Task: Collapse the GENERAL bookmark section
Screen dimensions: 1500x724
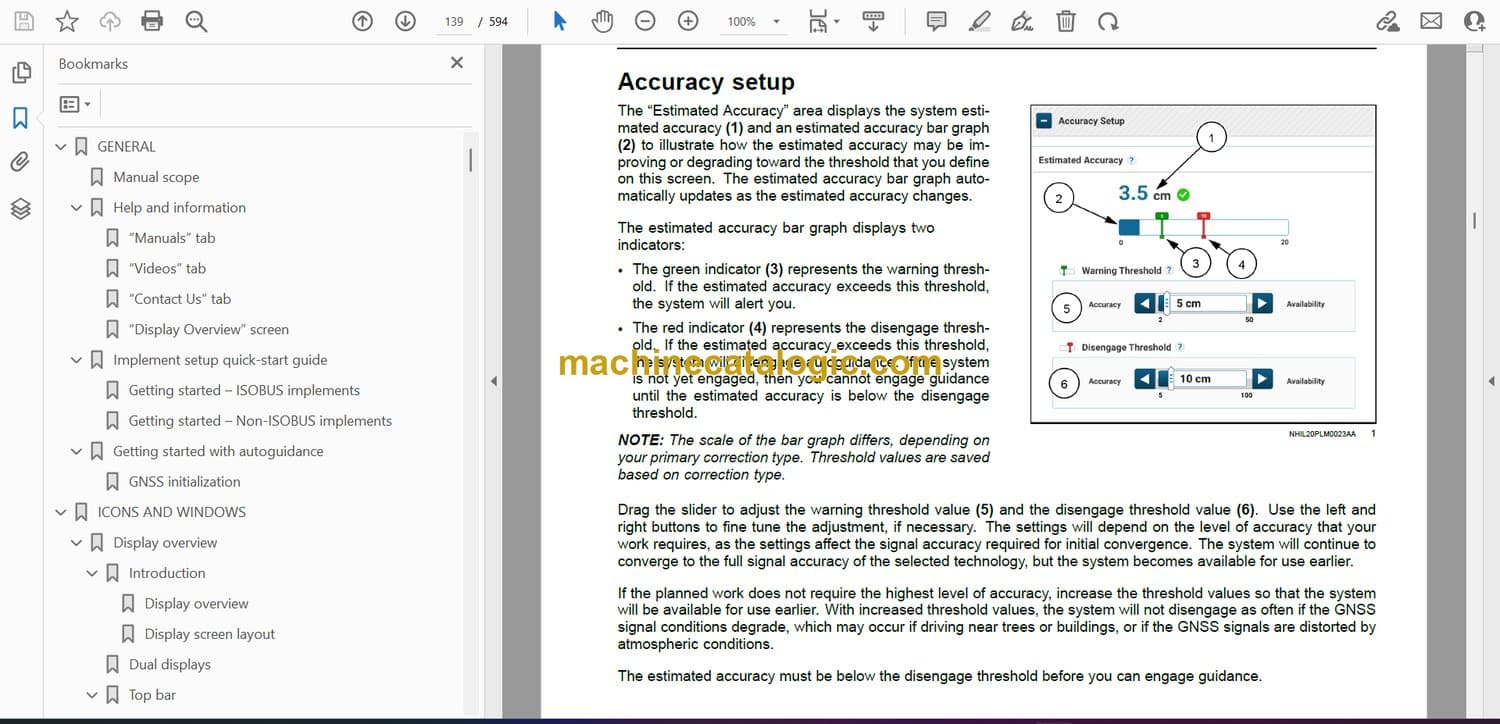Action: coord(61,147)
